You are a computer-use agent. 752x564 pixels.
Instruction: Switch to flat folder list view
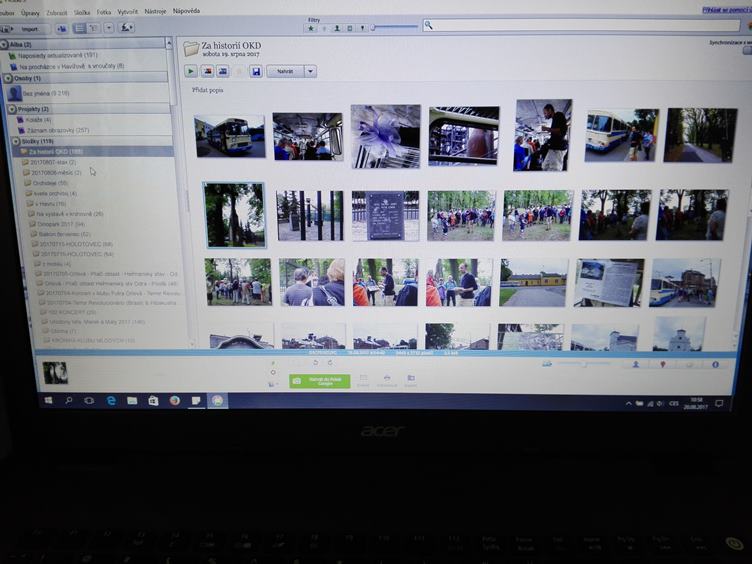pyautogui.click(x=80, y=28)
